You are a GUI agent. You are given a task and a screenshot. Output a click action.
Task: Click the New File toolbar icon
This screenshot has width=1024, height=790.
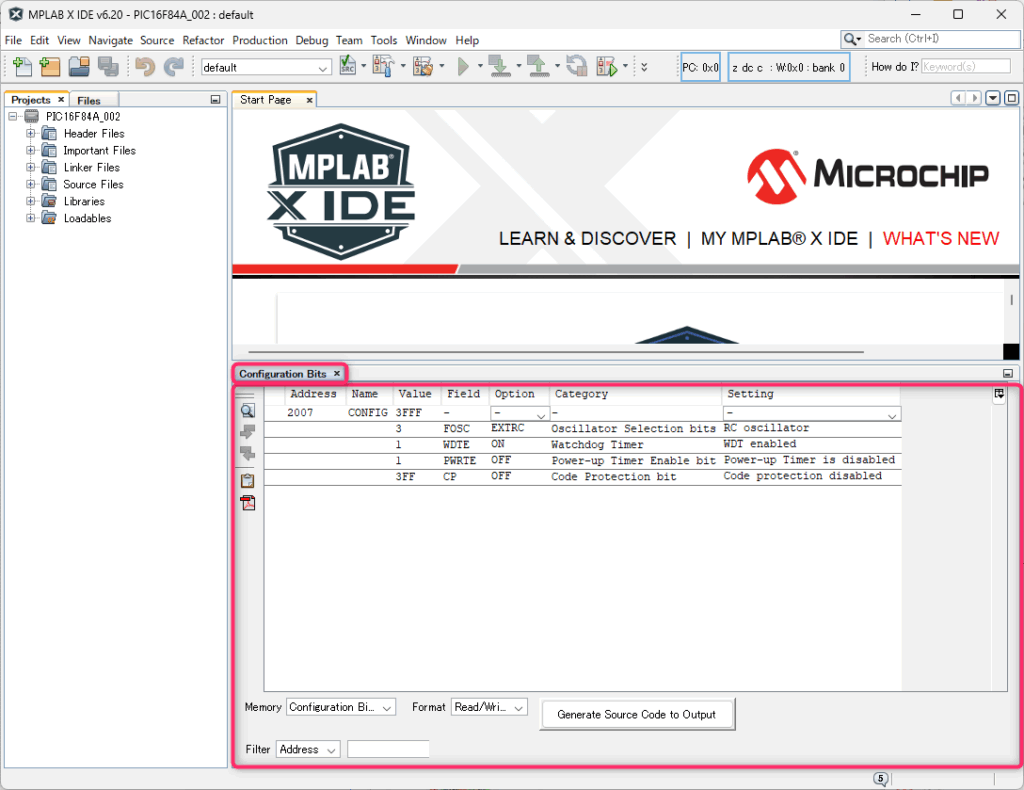click(x=22, y=66)
